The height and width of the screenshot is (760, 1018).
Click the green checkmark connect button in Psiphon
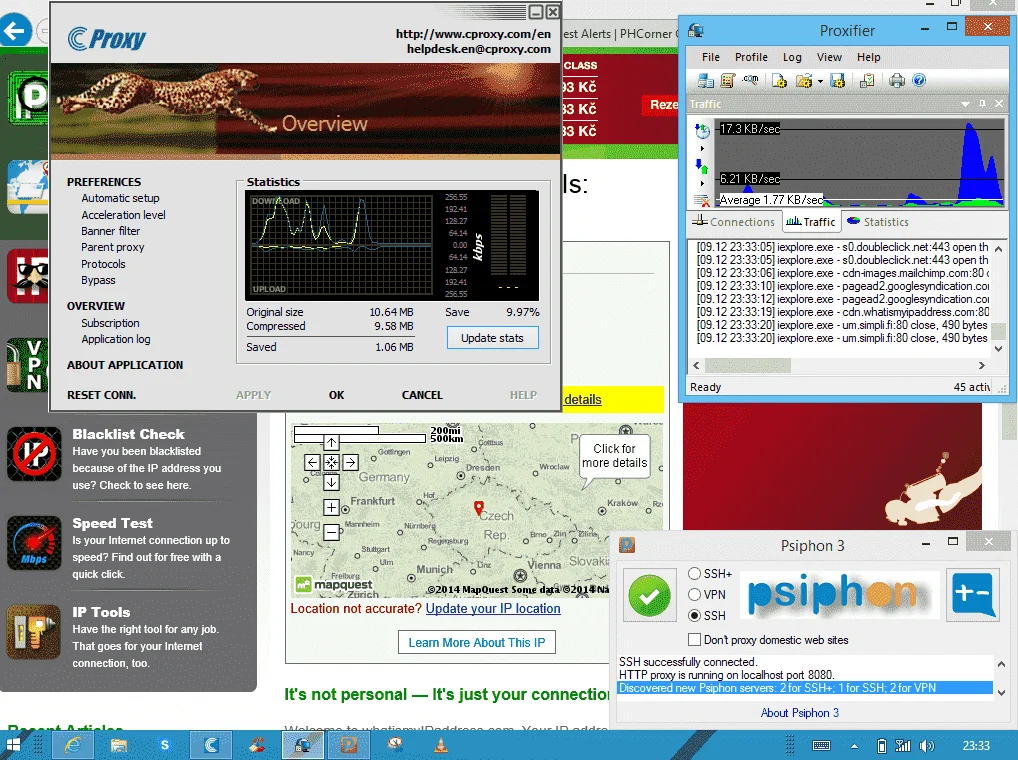(649, 595)
